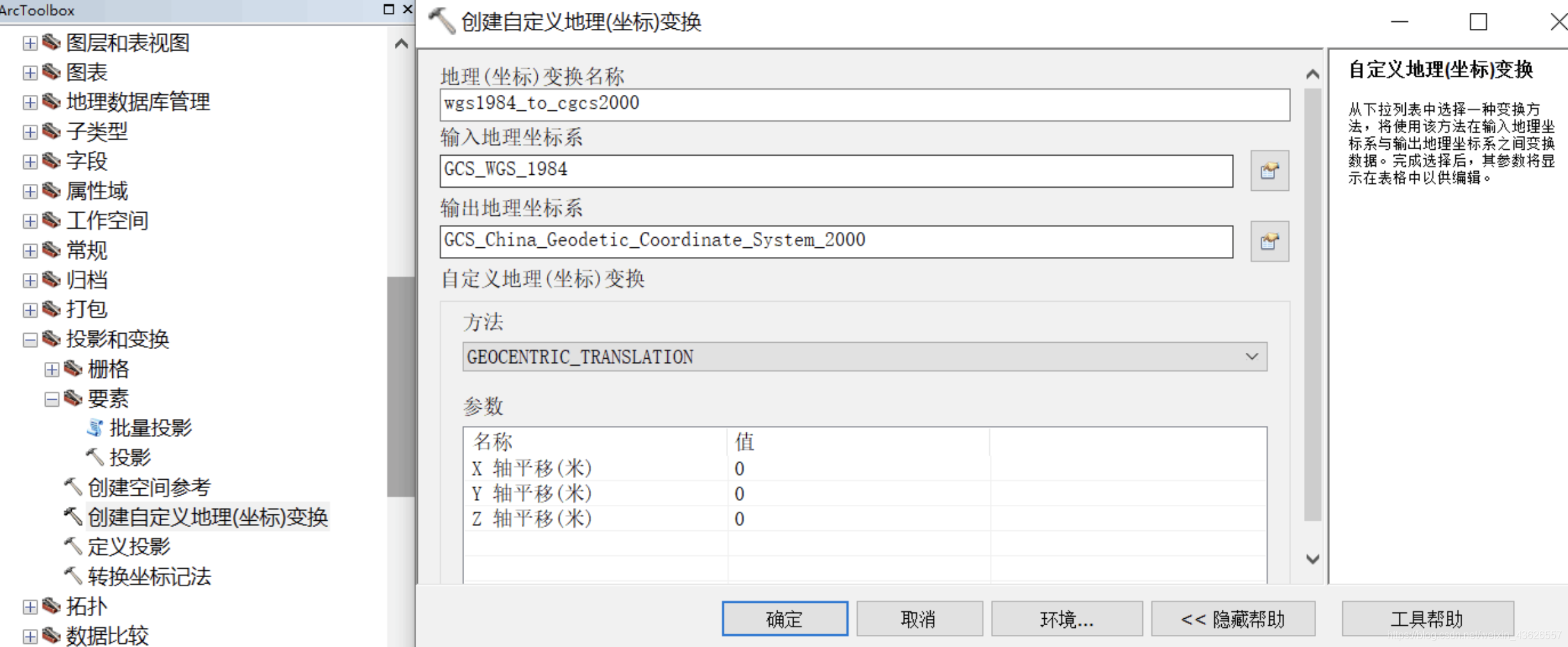Collapse the 投影和变换 toolset
The width and height of the screenshot is (1568, 647).
click(x=29, y=340)
